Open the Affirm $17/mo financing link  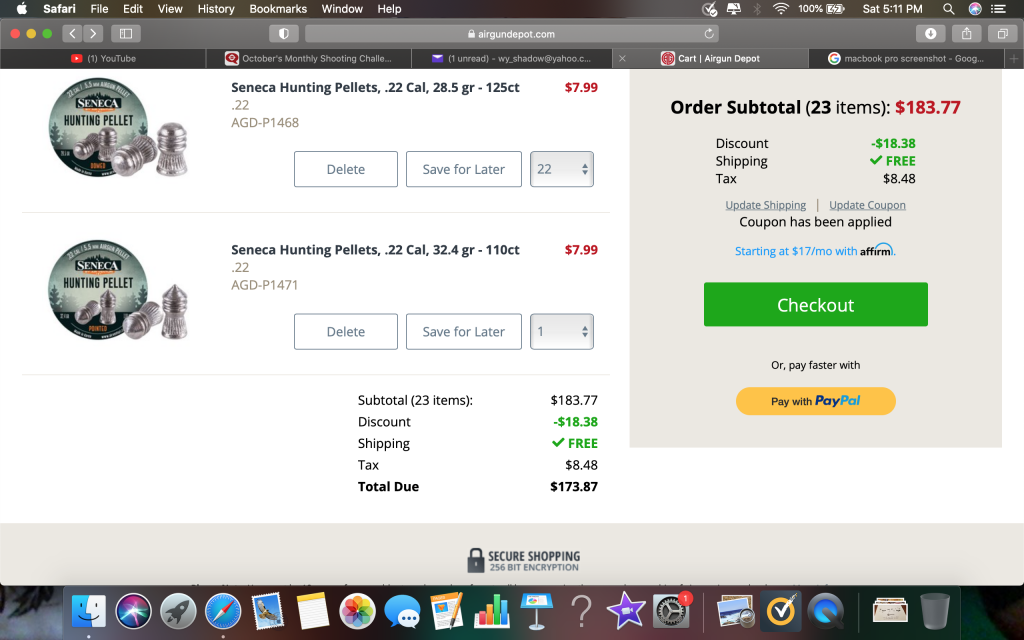(x=815, y=251)
